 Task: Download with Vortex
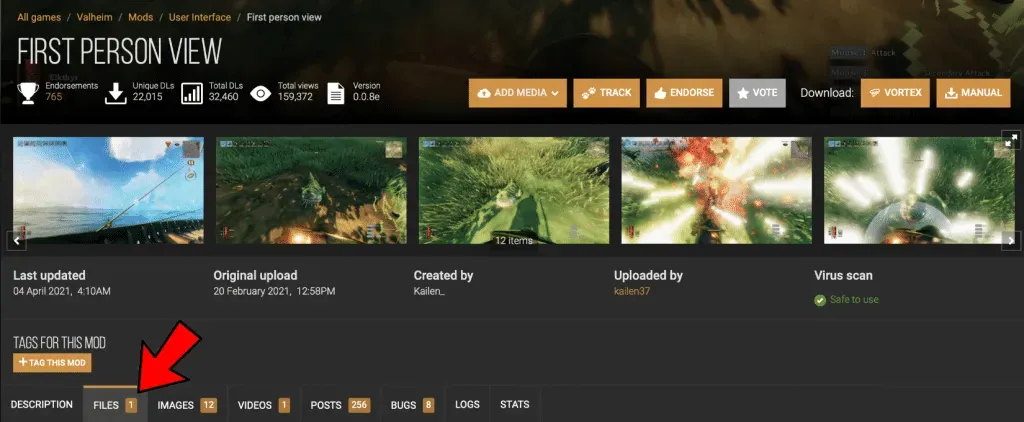pos(895,93)
